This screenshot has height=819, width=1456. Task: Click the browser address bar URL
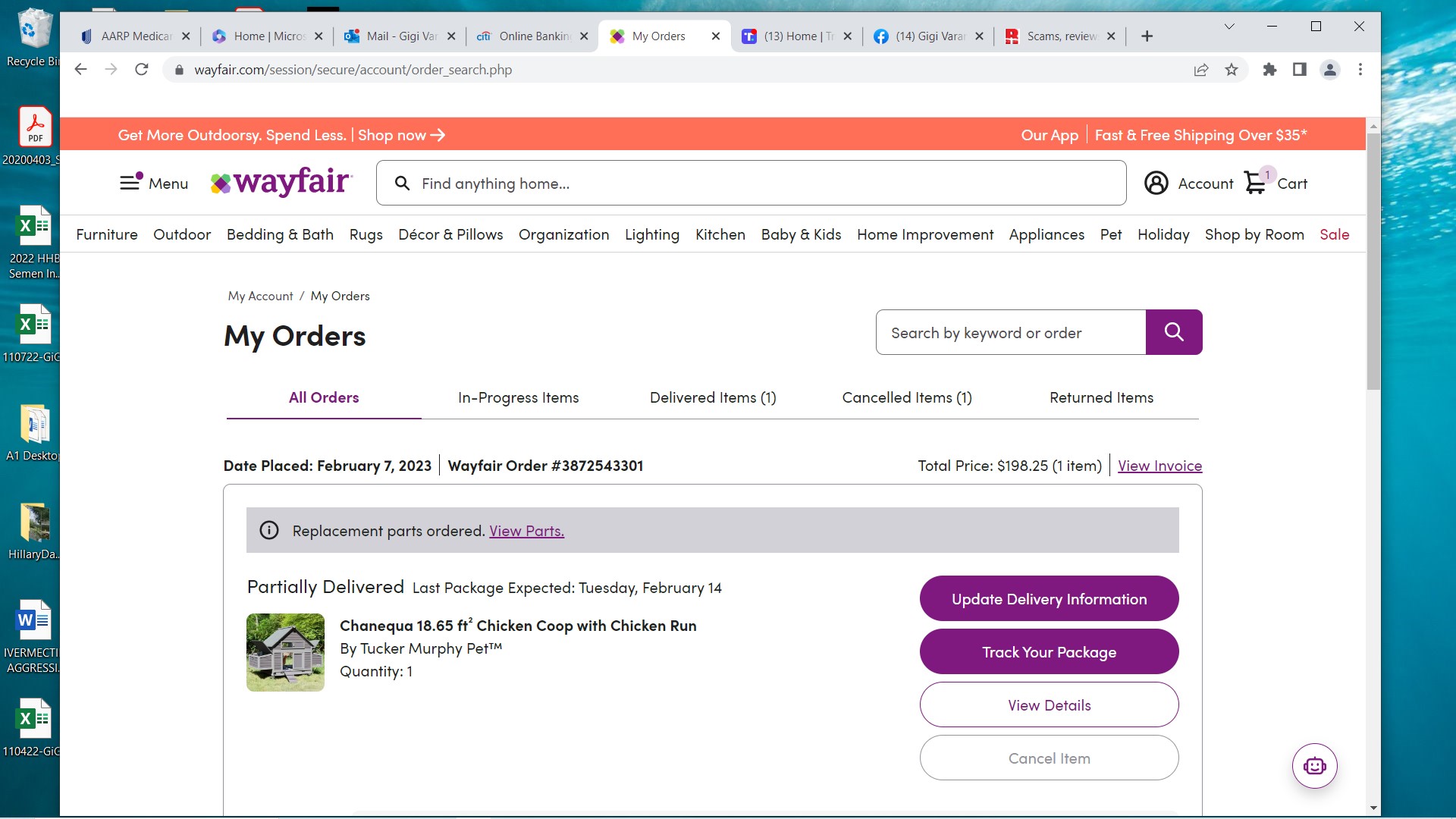[x=353, y=70]
